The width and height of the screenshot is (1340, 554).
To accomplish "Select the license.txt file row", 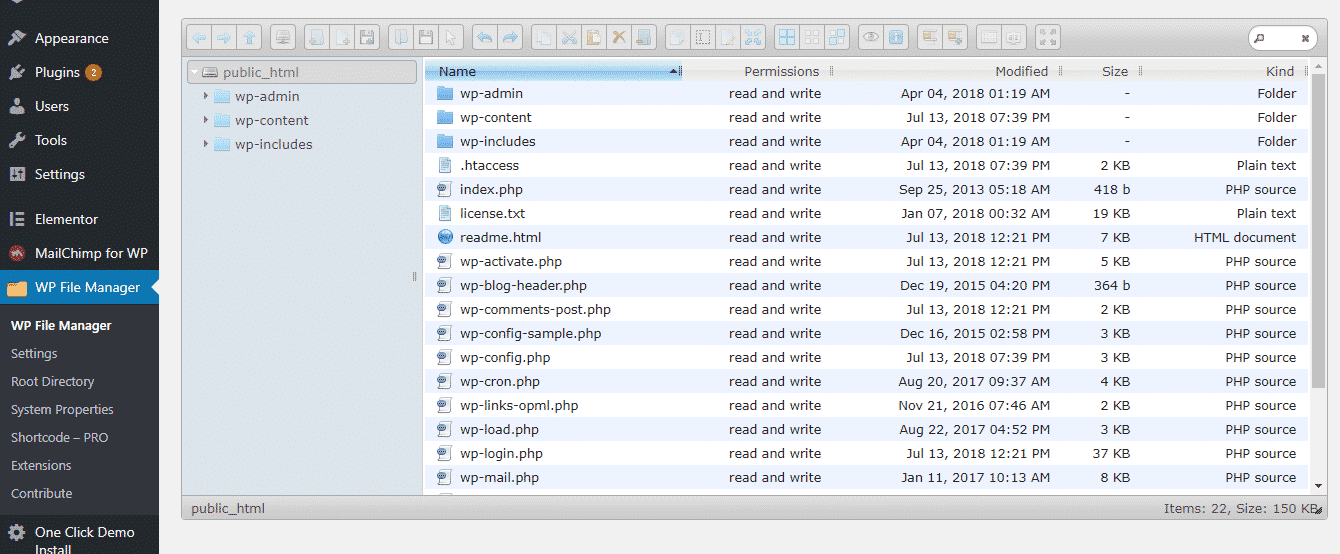I will [x=867, y=213].
